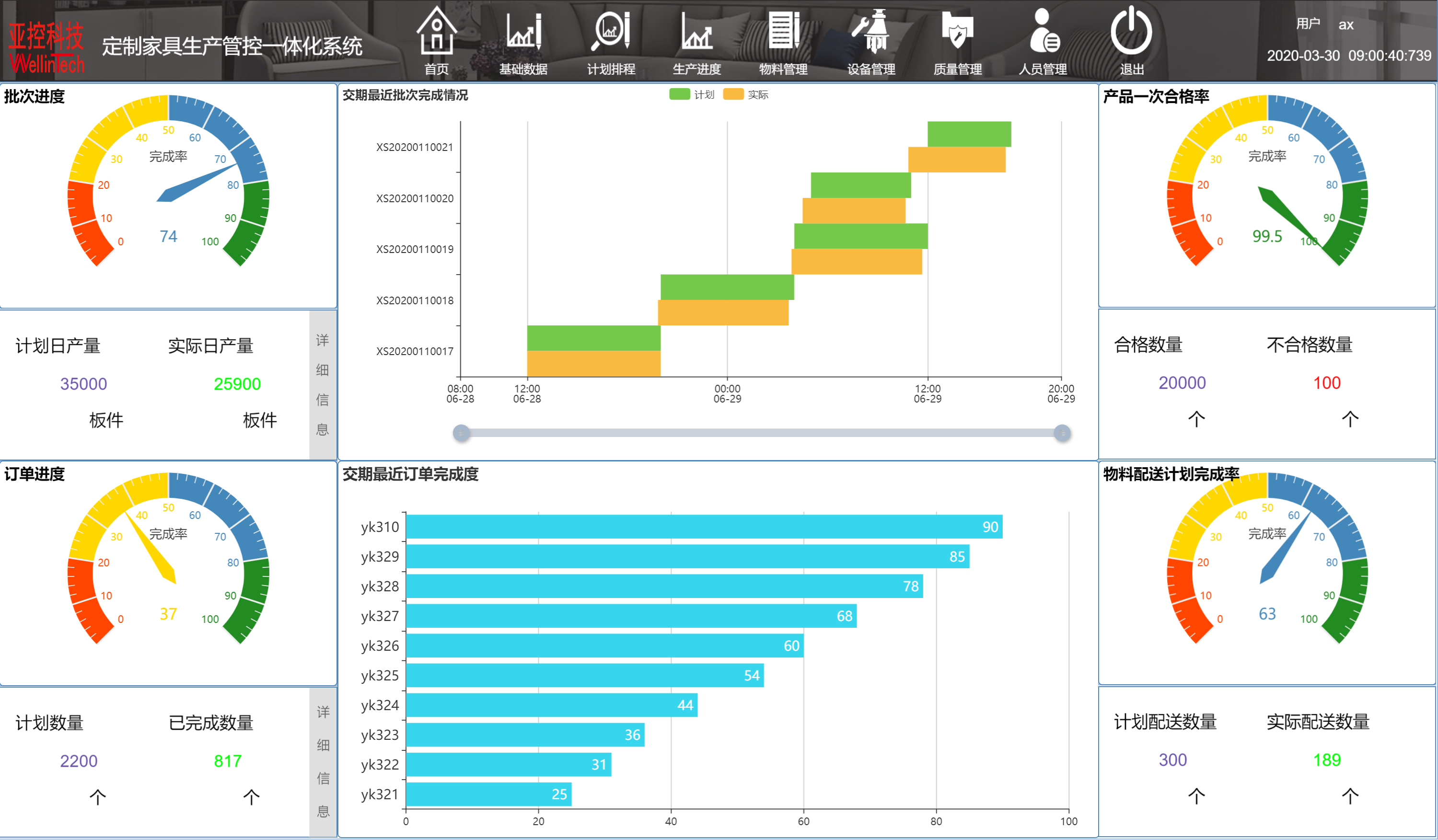Open the 质量管理 quality shield icon
This screenshot has width=1438, height=840.
pos(957,31)
